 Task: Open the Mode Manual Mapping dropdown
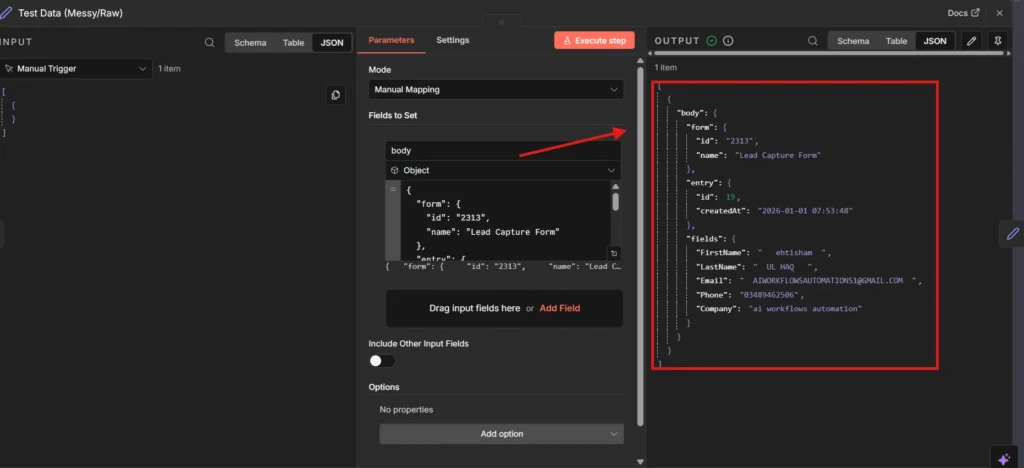tap(495, 89)
